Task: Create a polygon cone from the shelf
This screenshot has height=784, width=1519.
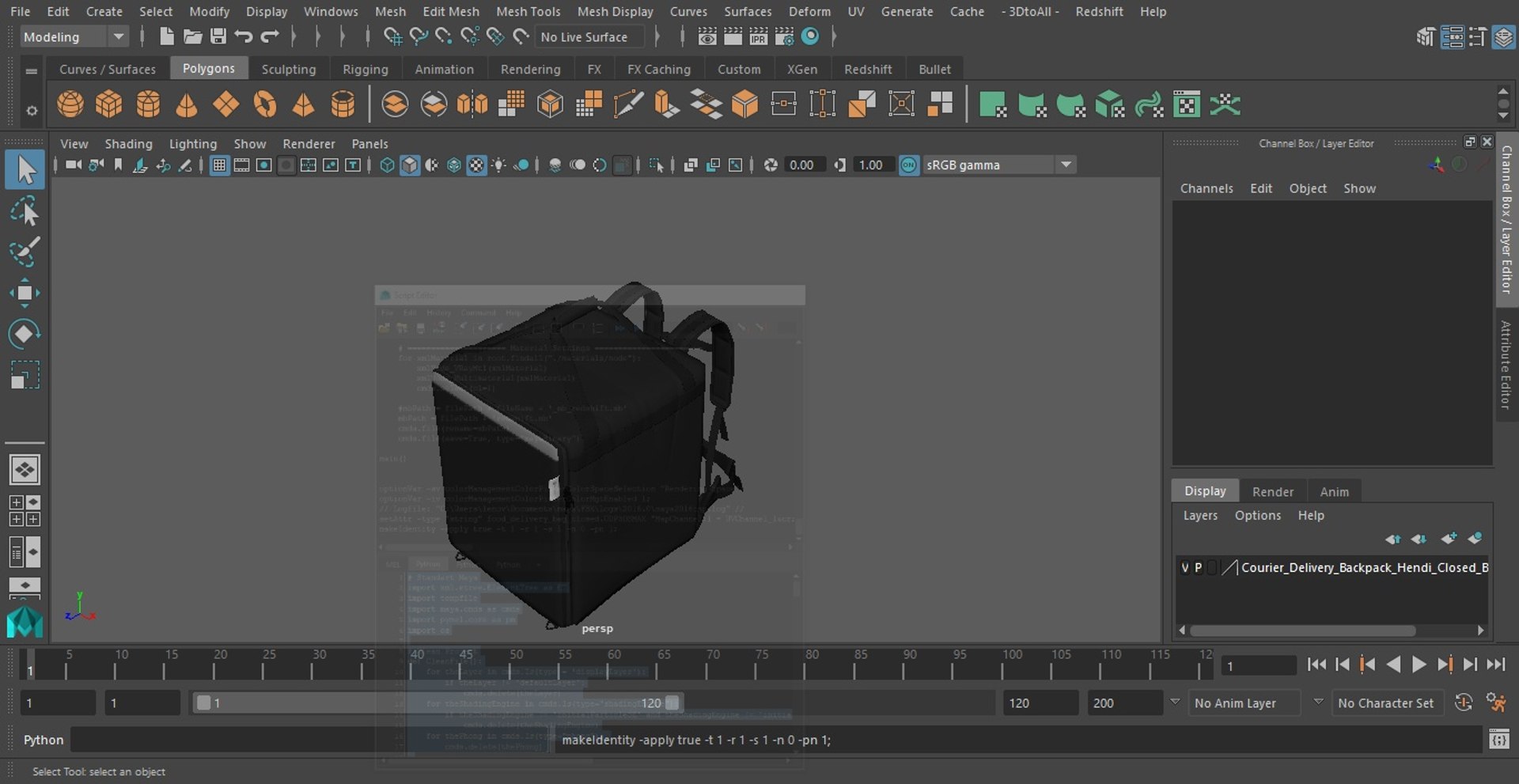Action: pos(187,104)
